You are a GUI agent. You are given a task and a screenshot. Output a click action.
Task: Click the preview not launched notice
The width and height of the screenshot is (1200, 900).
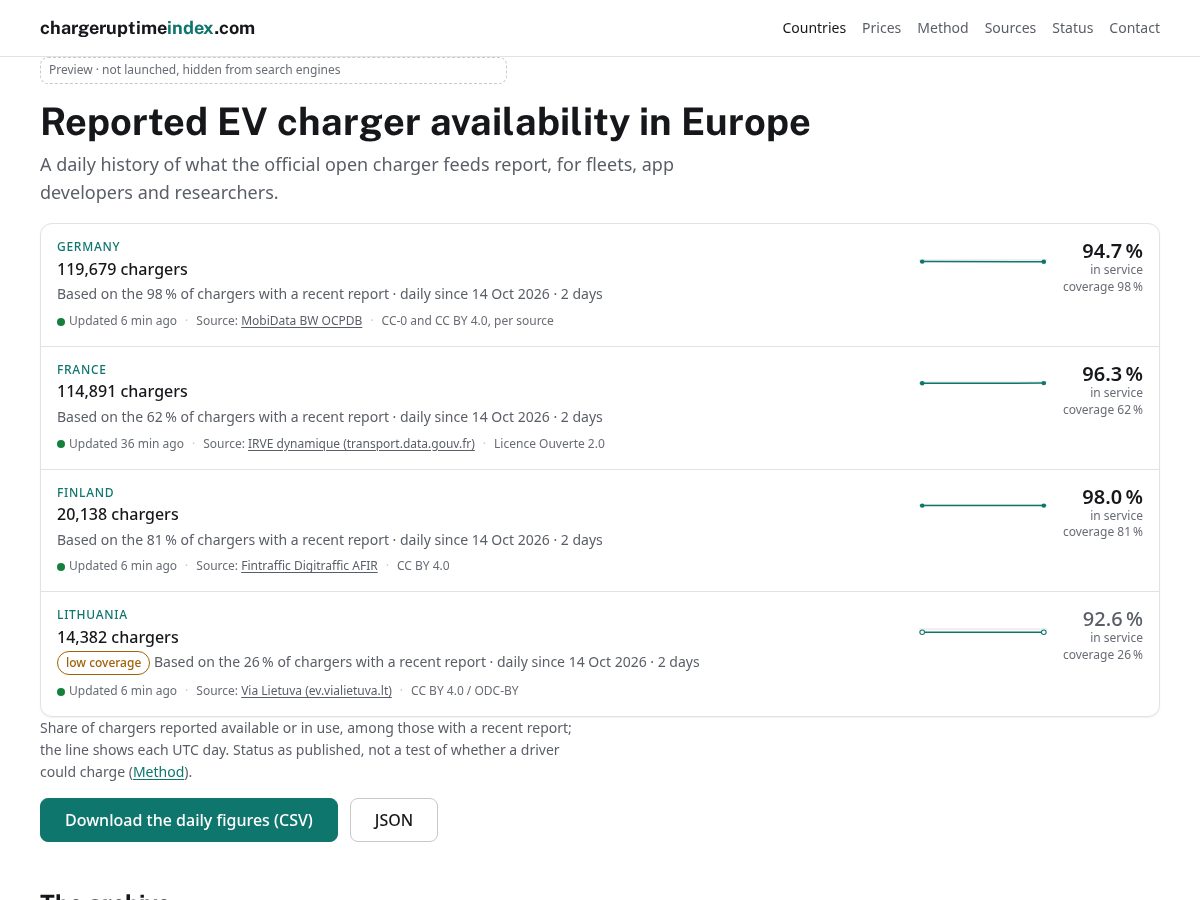273,70
